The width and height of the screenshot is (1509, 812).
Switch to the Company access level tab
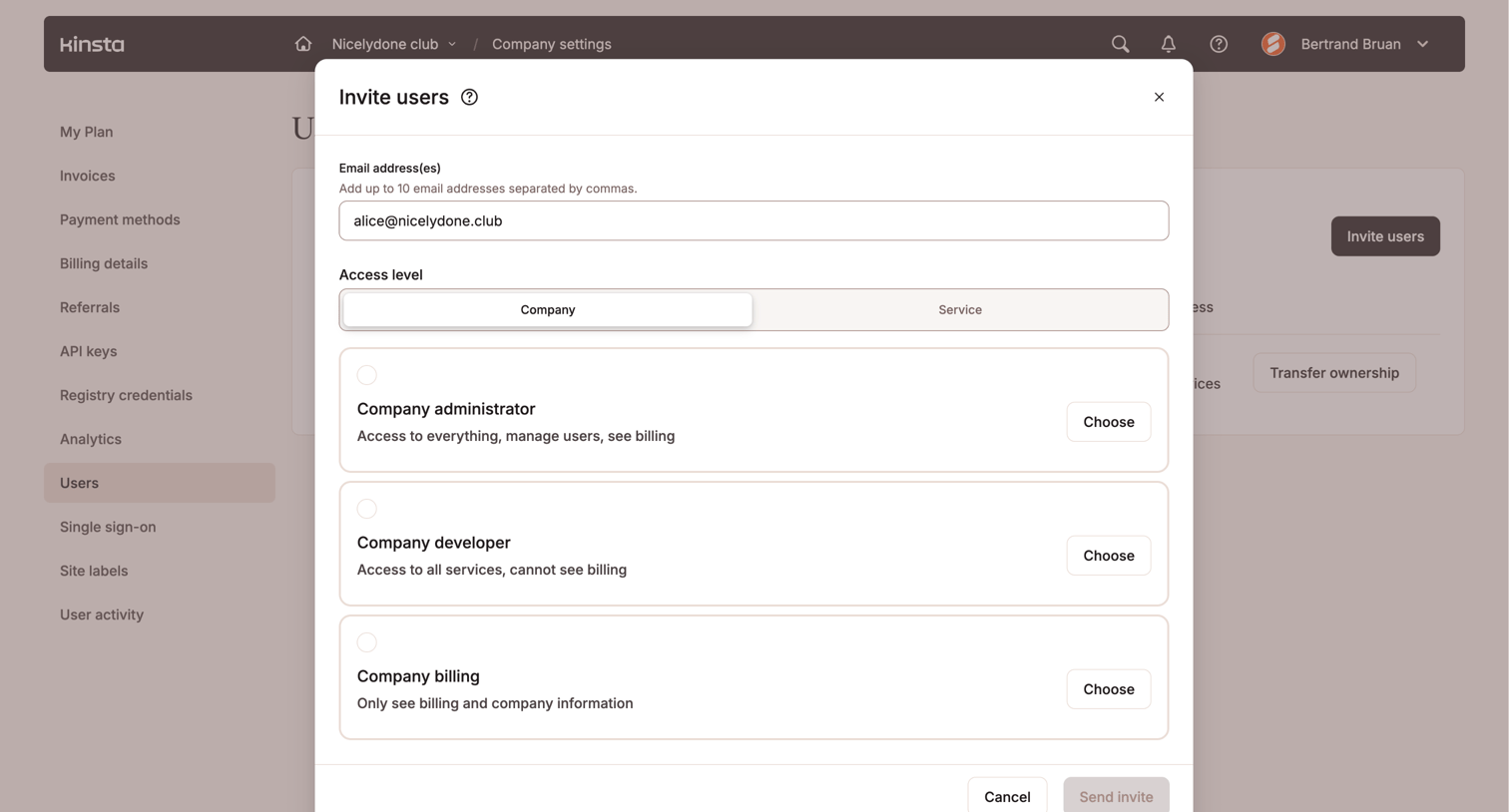[548, 310]
